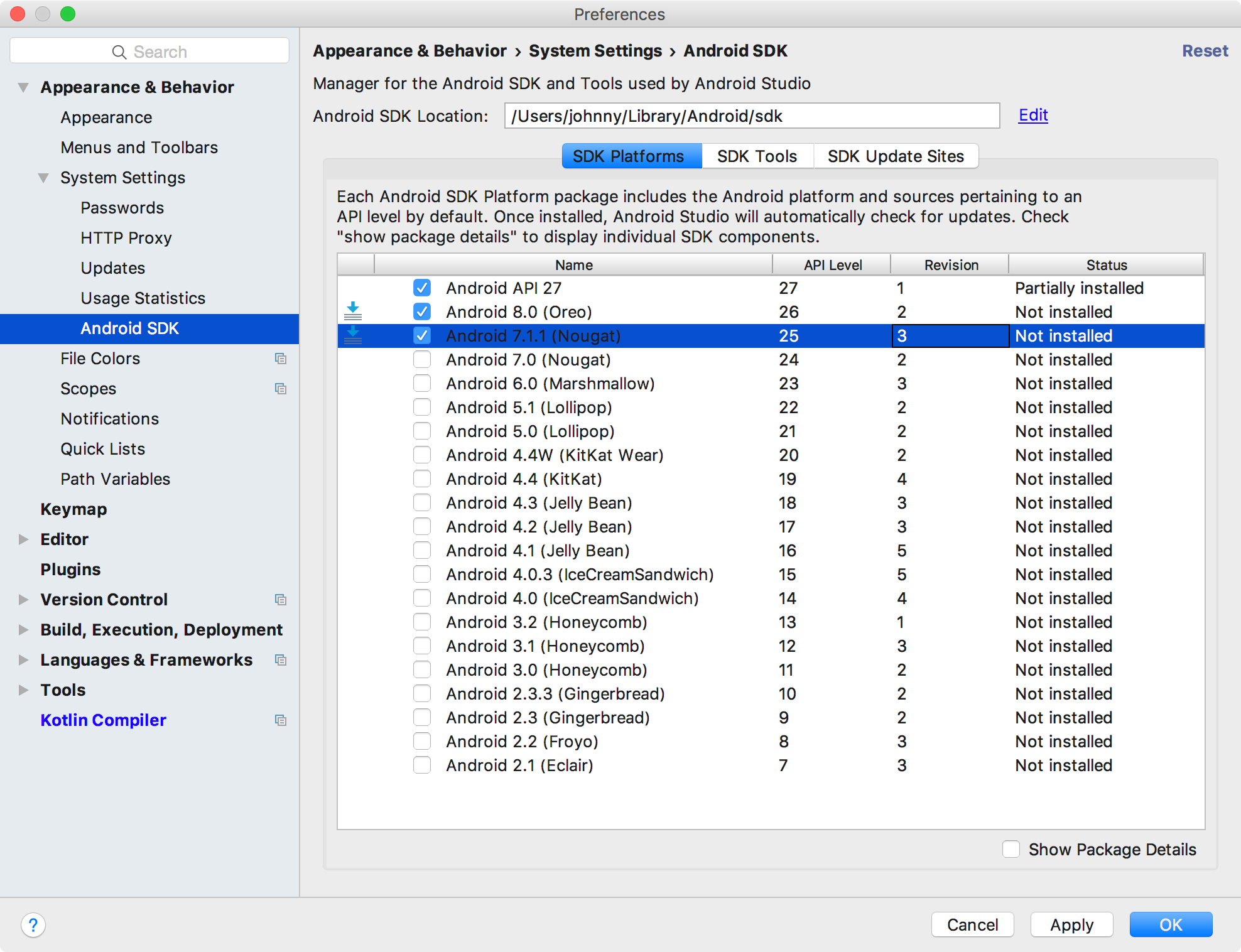Confirm with the OK button
This screenshot has width=1241, height=952.
[x=1171, y=924]
